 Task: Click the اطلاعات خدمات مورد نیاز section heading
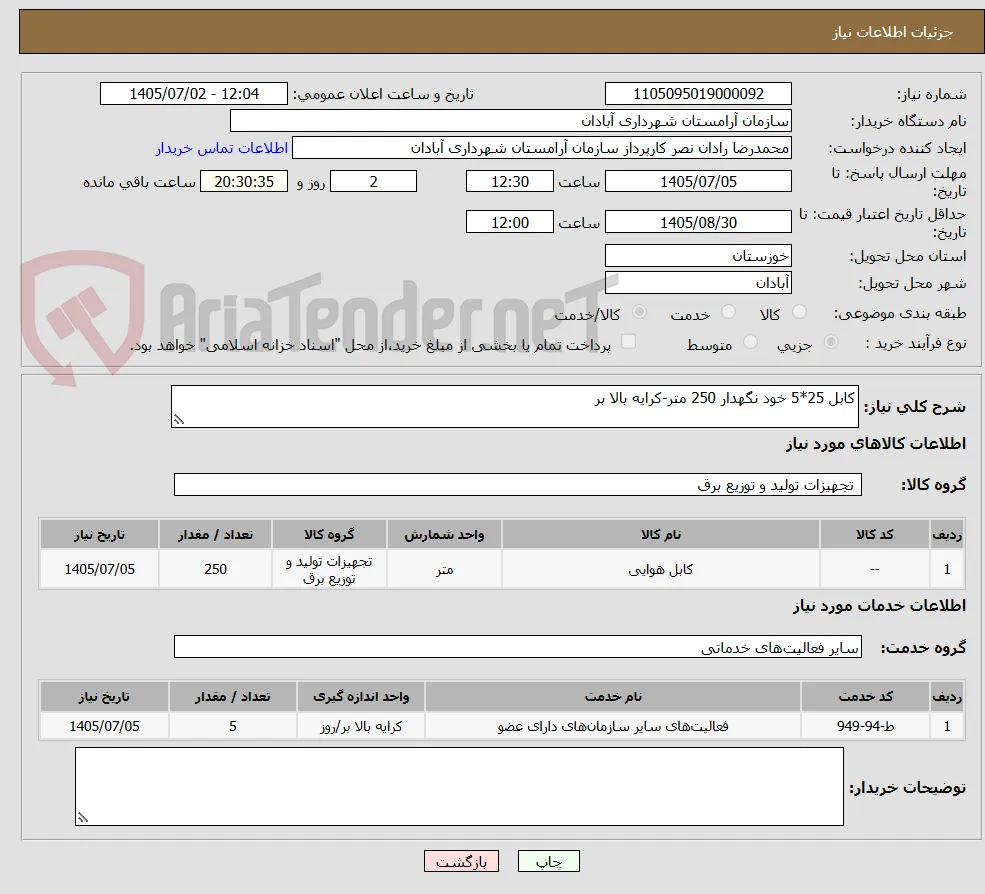879,606
